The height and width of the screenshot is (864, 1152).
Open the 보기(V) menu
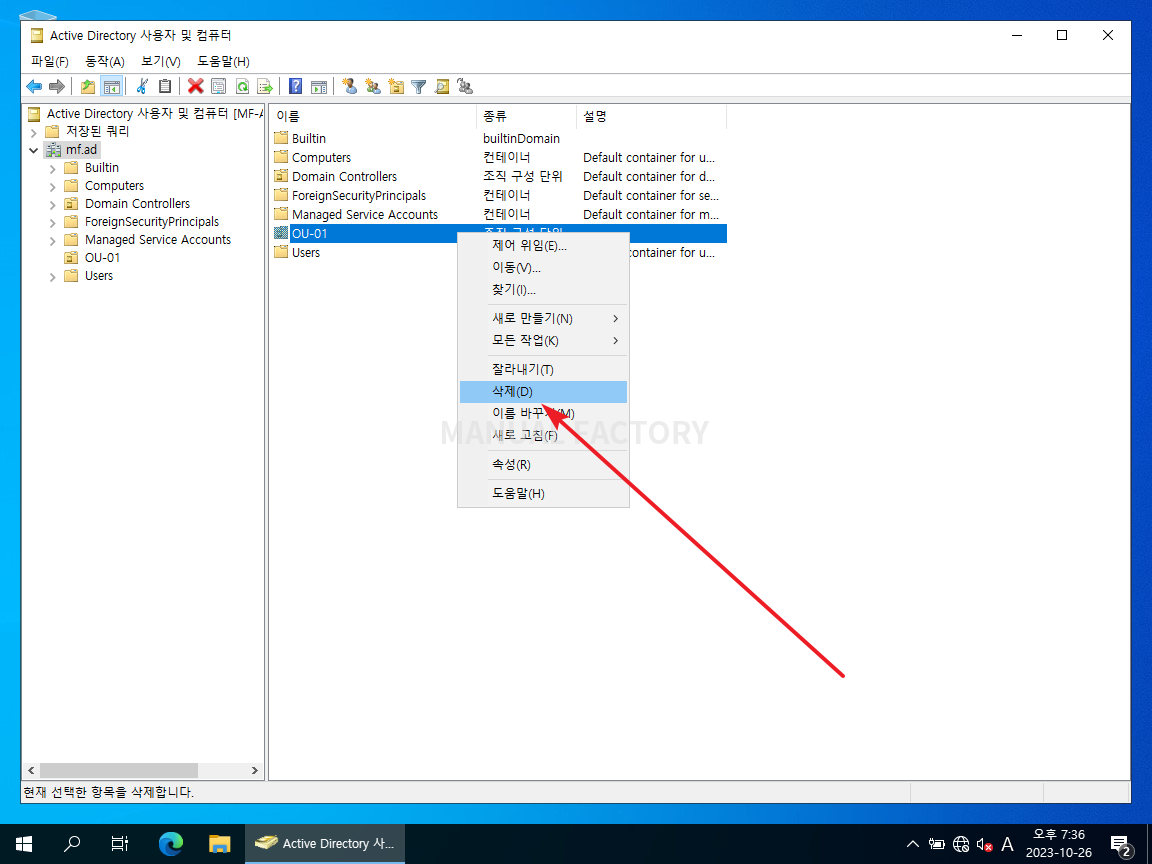click(x=161, y=62)
